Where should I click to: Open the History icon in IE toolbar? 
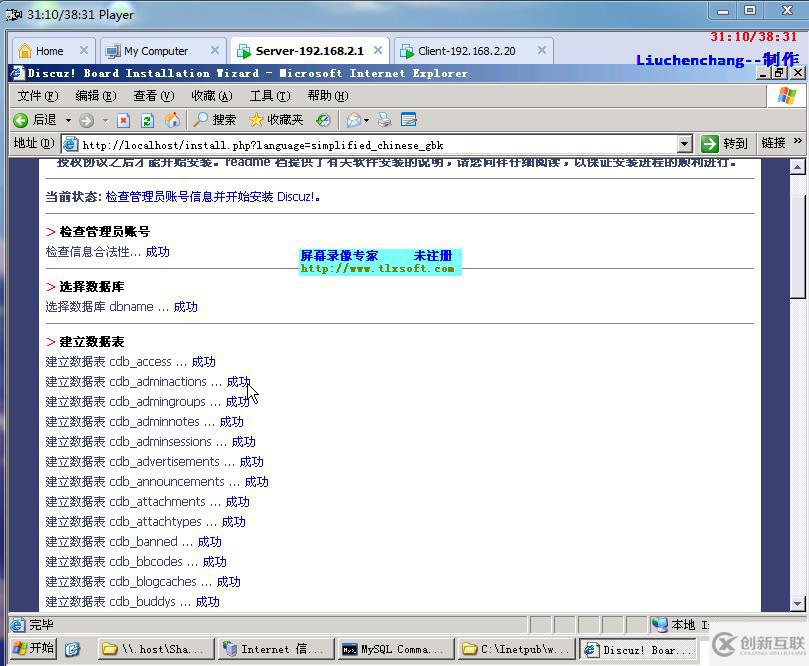pyautogui.click(x=323, y=120)
